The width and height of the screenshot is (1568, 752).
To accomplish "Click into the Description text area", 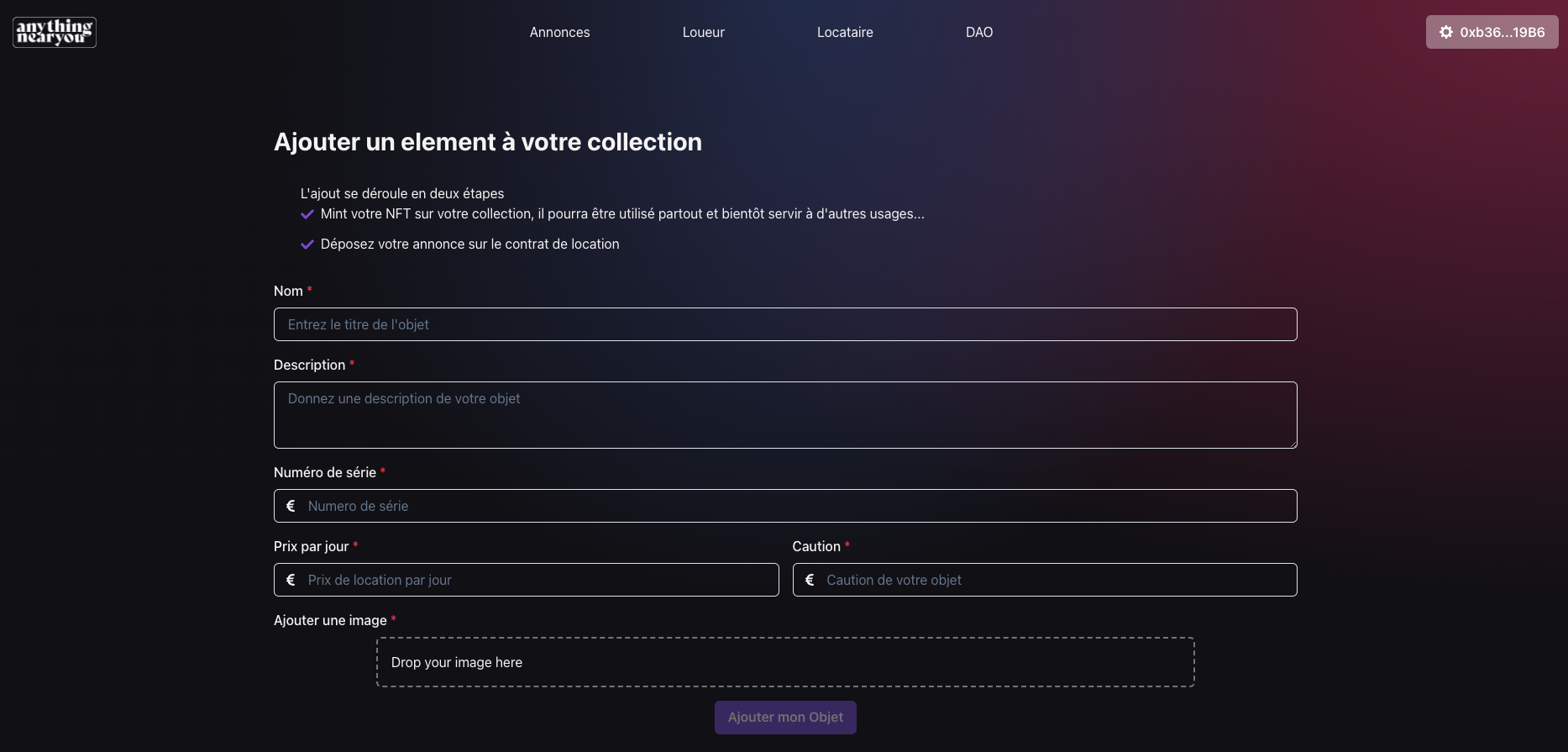I will [785, 415].
